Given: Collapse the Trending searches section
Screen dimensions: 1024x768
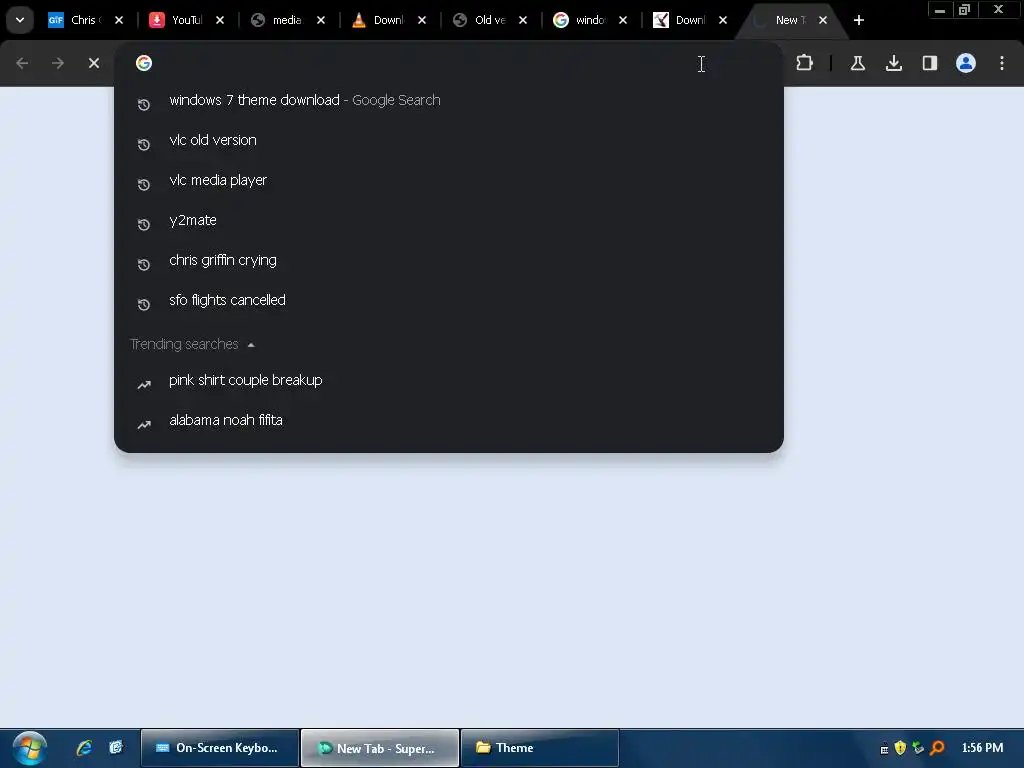Looking at the screenshot, I should (x=251, y=345).
